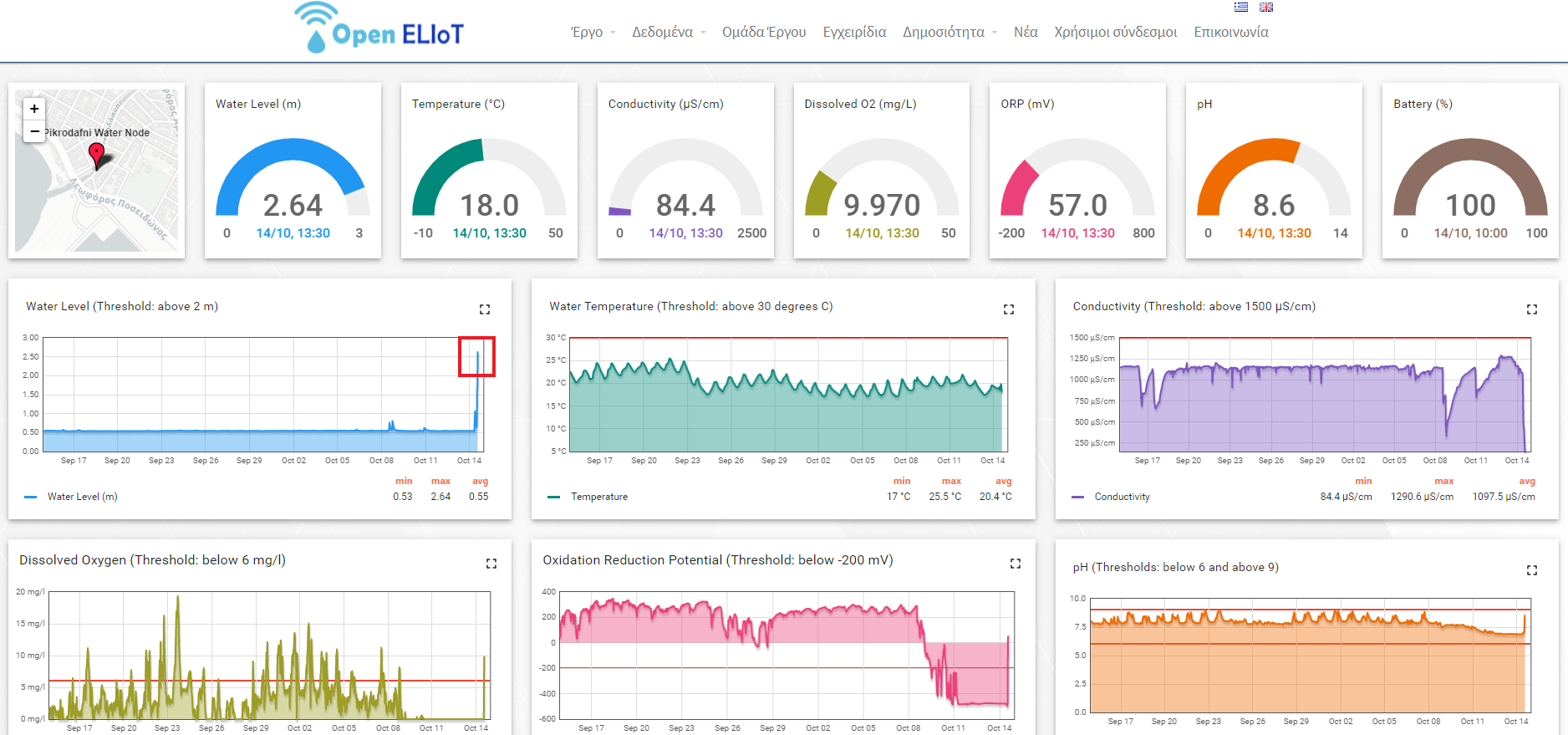Click the Water Temperature chart title

click(x=691, y=306)
